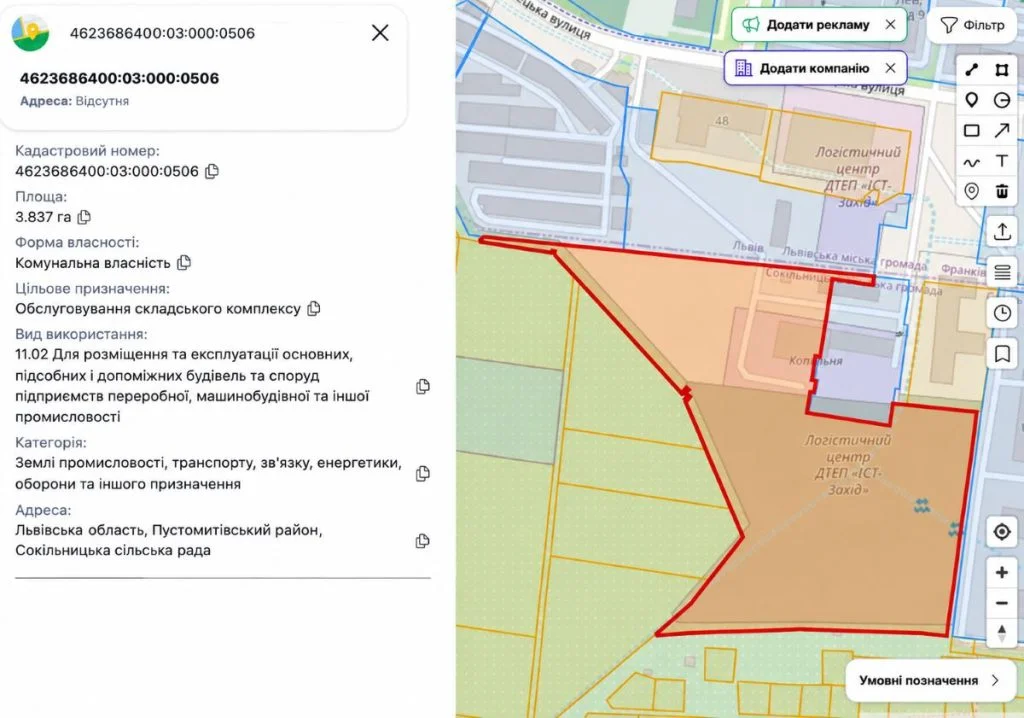1024x718 pixels.
Task: Click the Комунальна власність value
Action: pyautogui.click(x=93, y=263)
